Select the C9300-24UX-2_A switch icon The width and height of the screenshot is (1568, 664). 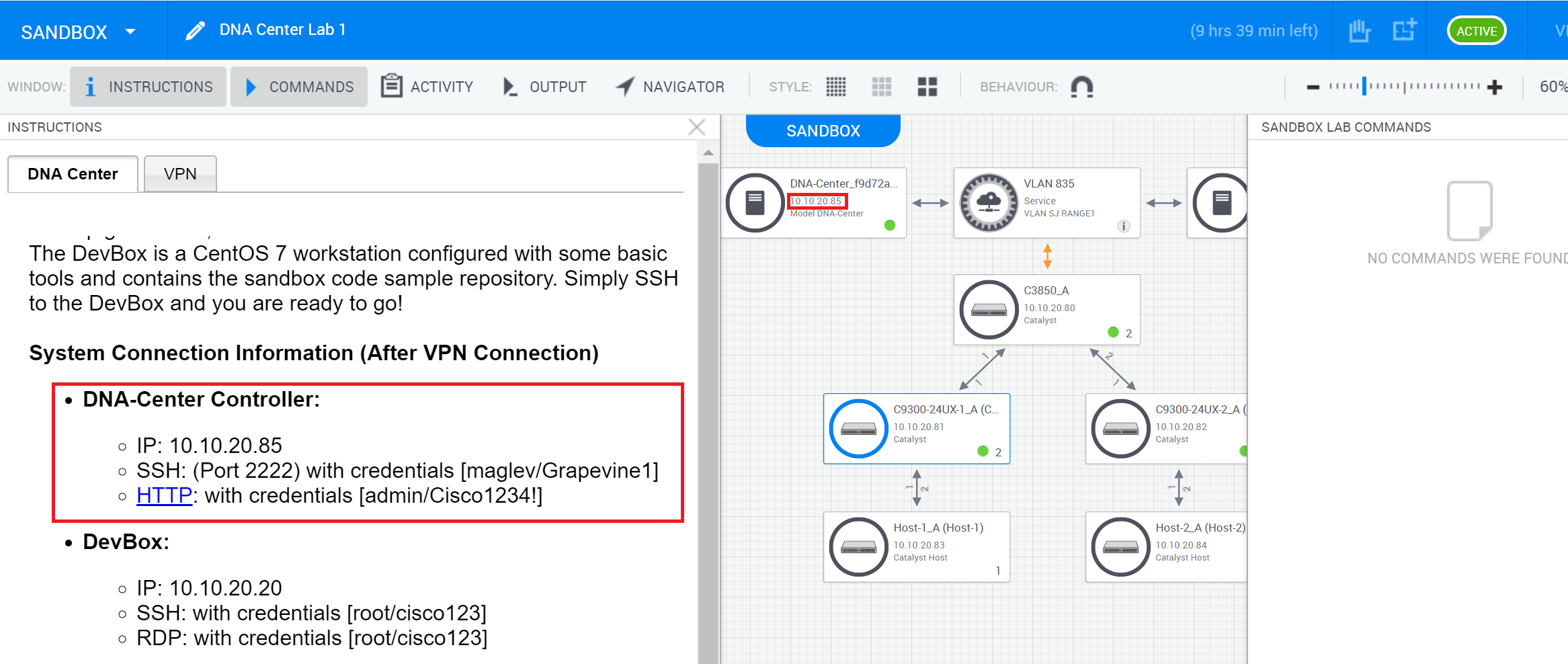coord(1120,429)
